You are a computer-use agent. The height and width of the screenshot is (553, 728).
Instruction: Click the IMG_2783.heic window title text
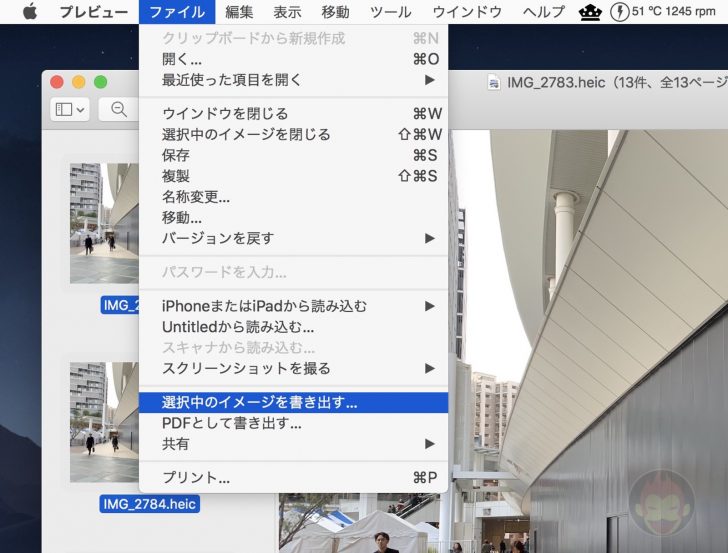click(617, 83)
